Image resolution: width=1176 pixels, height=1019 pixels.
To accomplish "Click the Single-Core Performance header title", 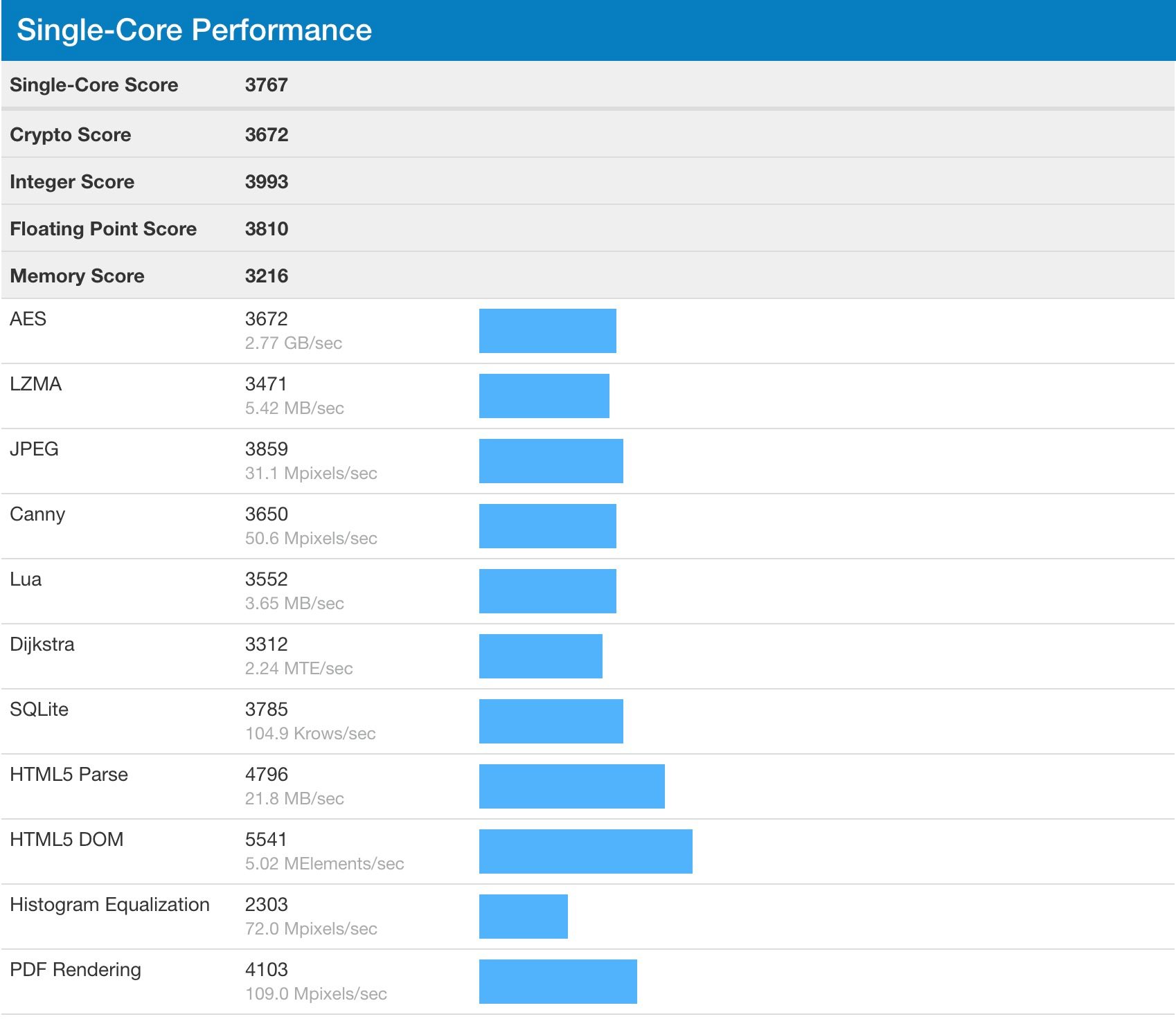I will tap(194, 30).
